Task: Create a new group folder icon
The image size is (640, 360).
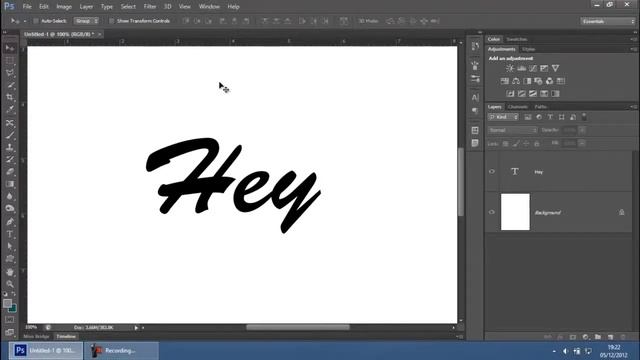Action: coord(598,337)
